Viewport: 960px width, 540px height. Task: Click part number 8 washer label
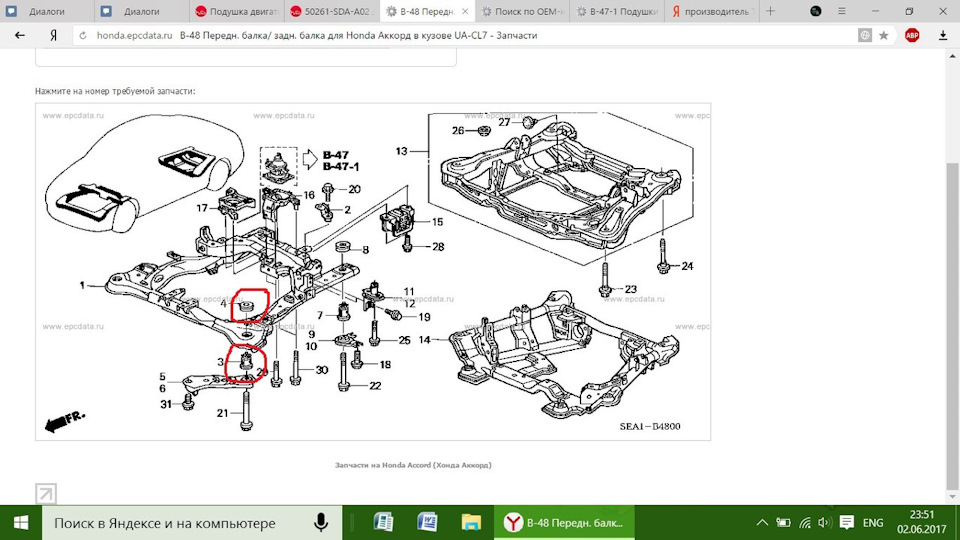click(366, 249)
